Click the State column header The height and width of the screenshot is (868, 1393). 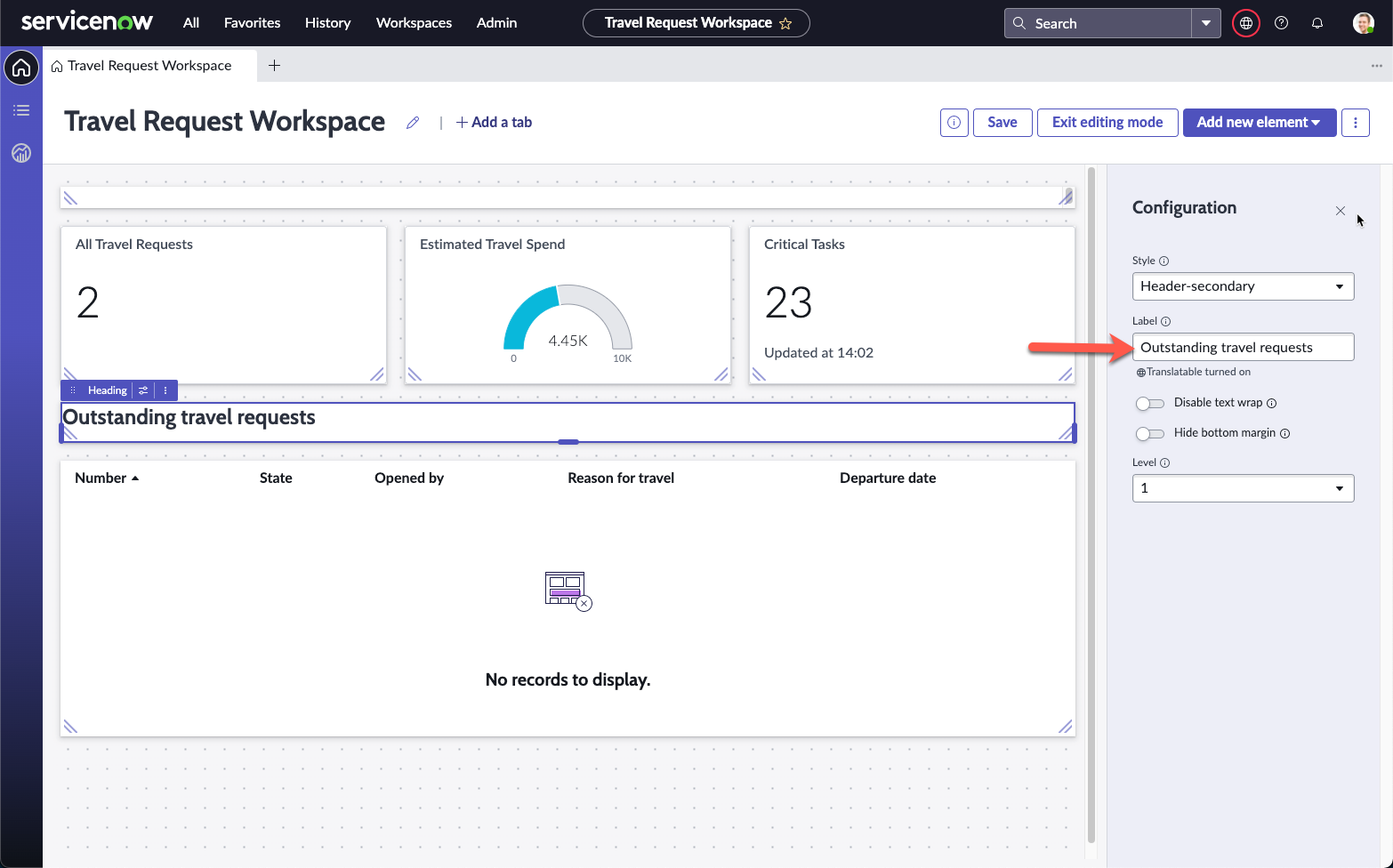click(276, 478)
